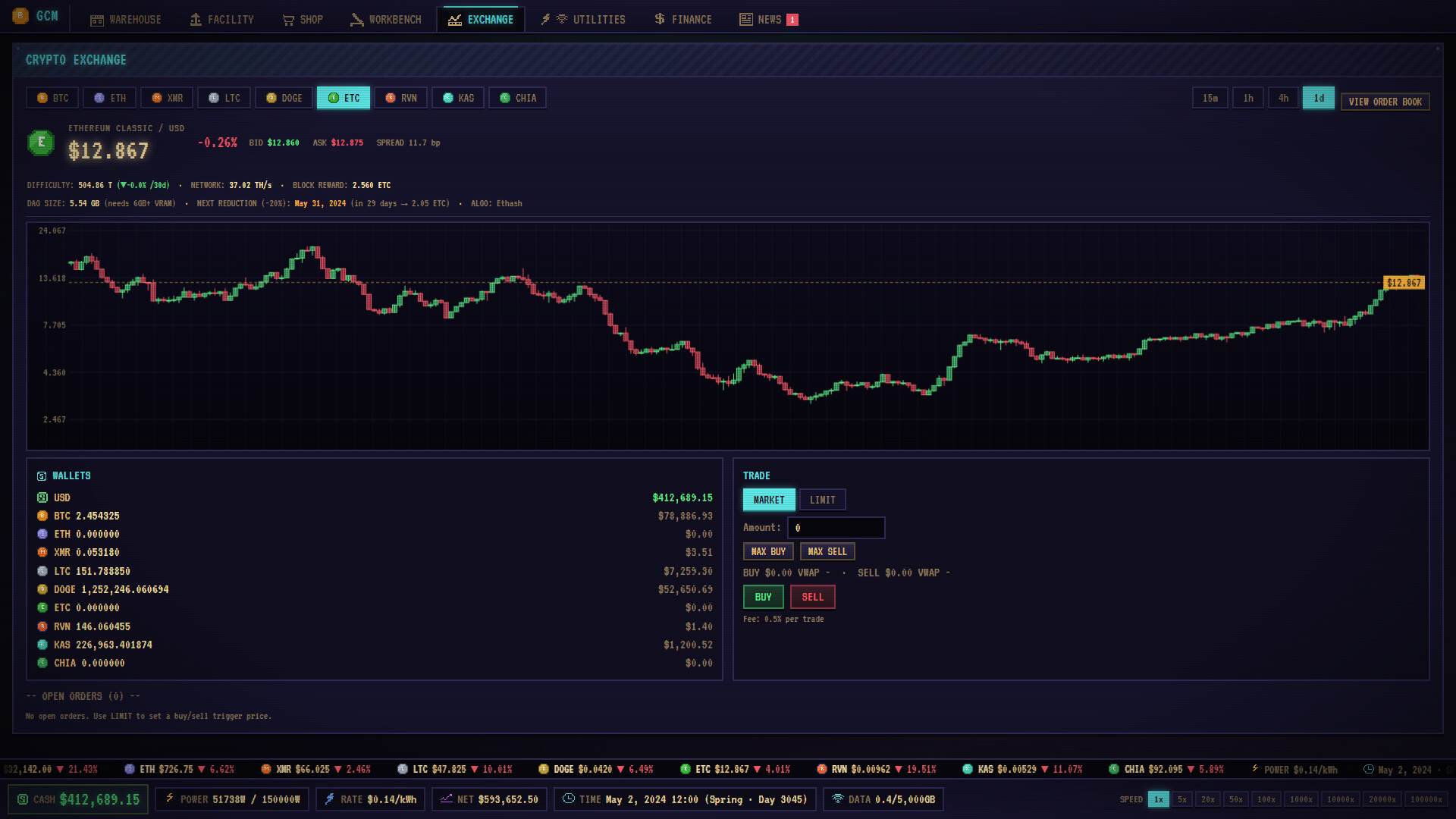Open the Facility tab
The image size is (1456, 819).
pos(222,20)
